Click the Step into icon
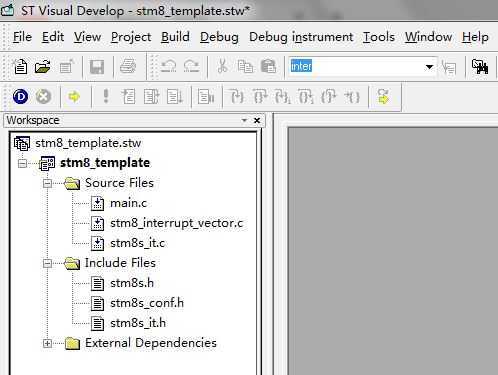 [128, 97]
